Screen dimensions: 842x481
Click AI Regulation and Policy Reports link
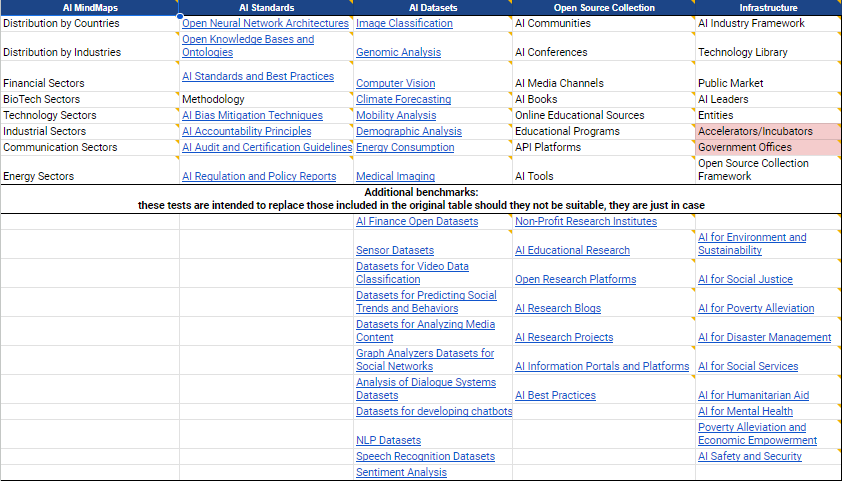pyautogui.click(x=259, y=176)
